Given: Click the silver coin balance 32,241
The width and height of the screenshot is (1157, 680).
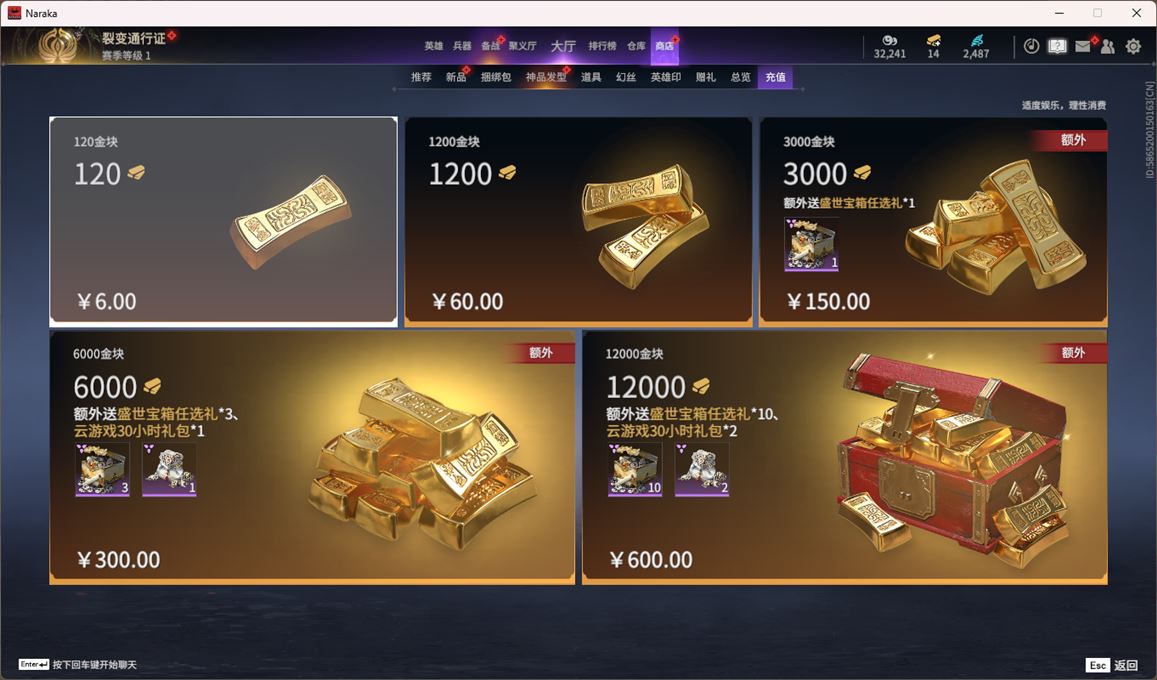Looking at the screenshot, I should coord(889,46).
